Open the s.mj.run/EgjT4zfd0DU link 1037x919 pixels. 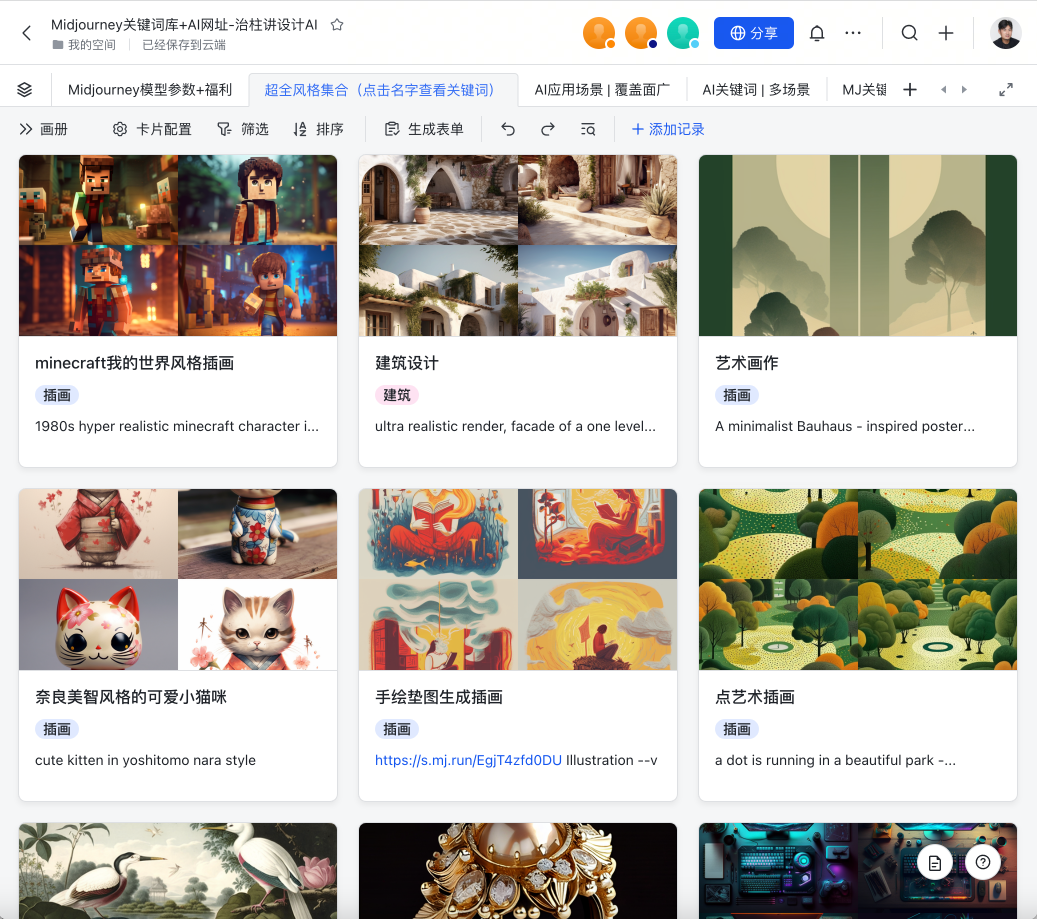coord(468,760)
